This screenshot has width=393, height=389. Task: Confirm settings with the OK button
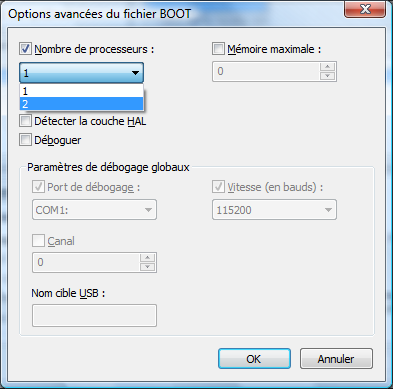click(254, 359)
